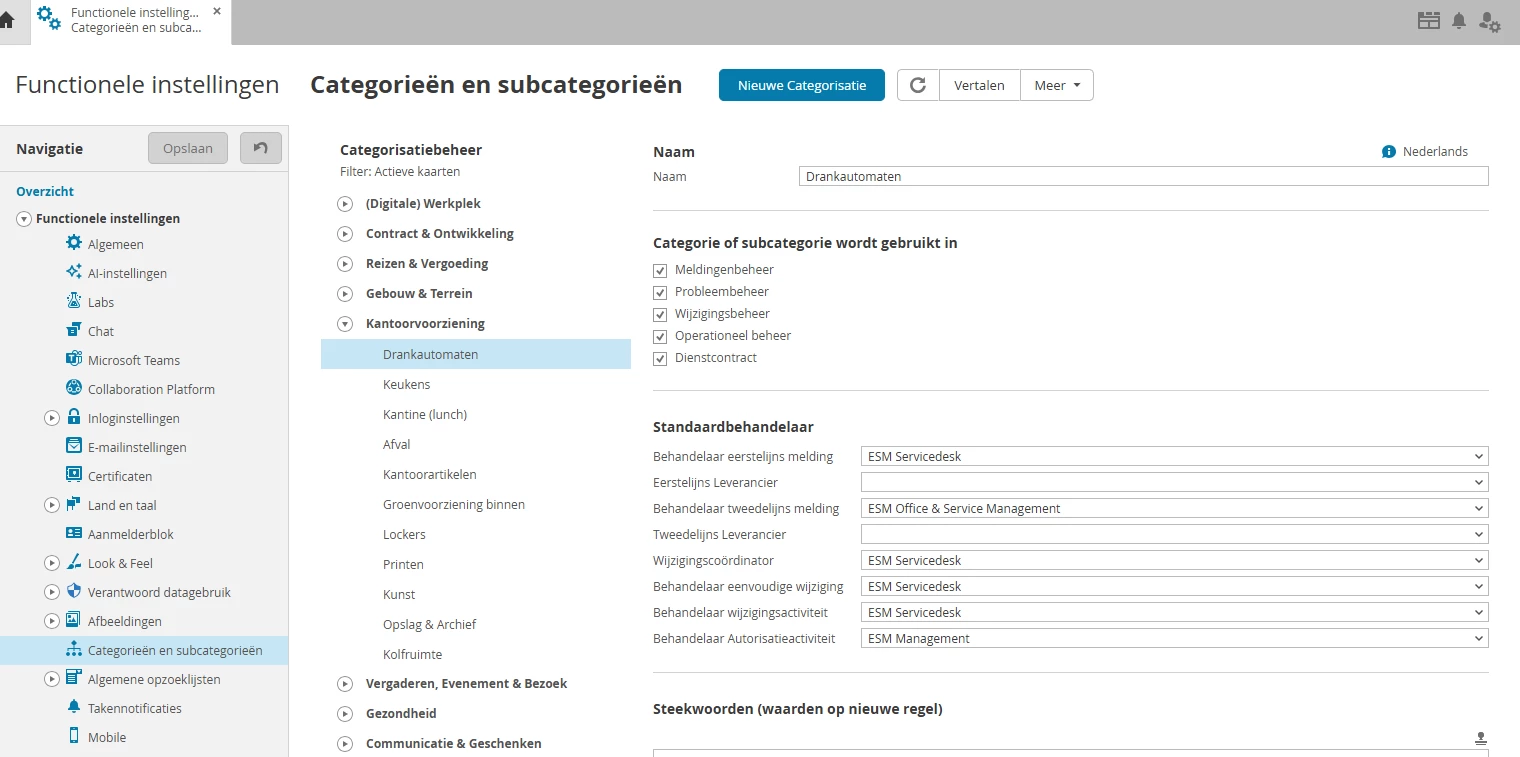
Task: Open Labs flask icon item
Action: (74, 301)
